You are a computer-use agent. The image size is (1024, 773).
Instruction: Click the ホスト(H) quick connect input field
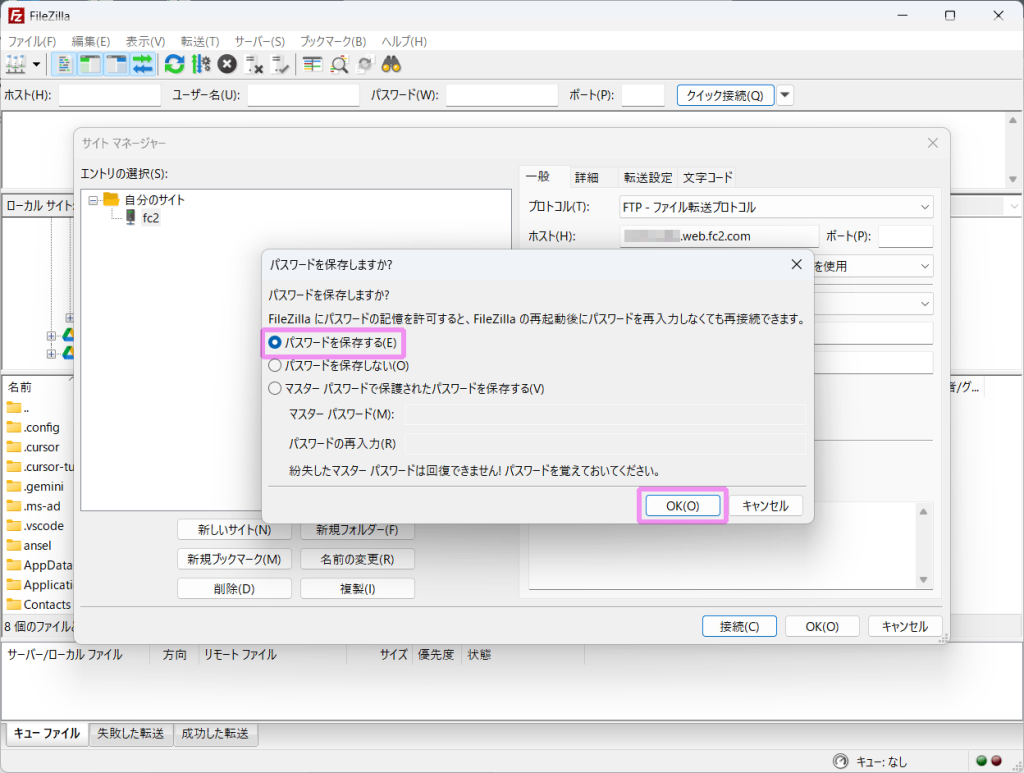(110, 95)
